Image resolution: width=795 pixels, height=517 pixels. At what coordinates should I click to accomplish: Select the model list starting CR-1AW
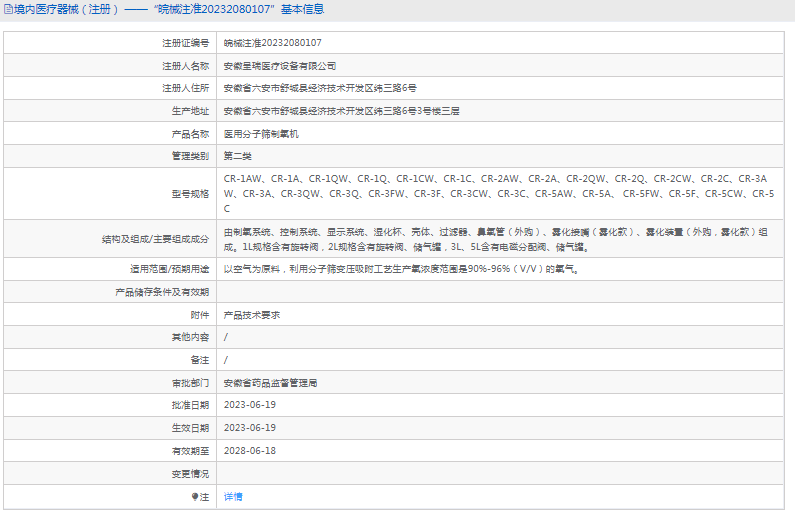coord(499,194)
